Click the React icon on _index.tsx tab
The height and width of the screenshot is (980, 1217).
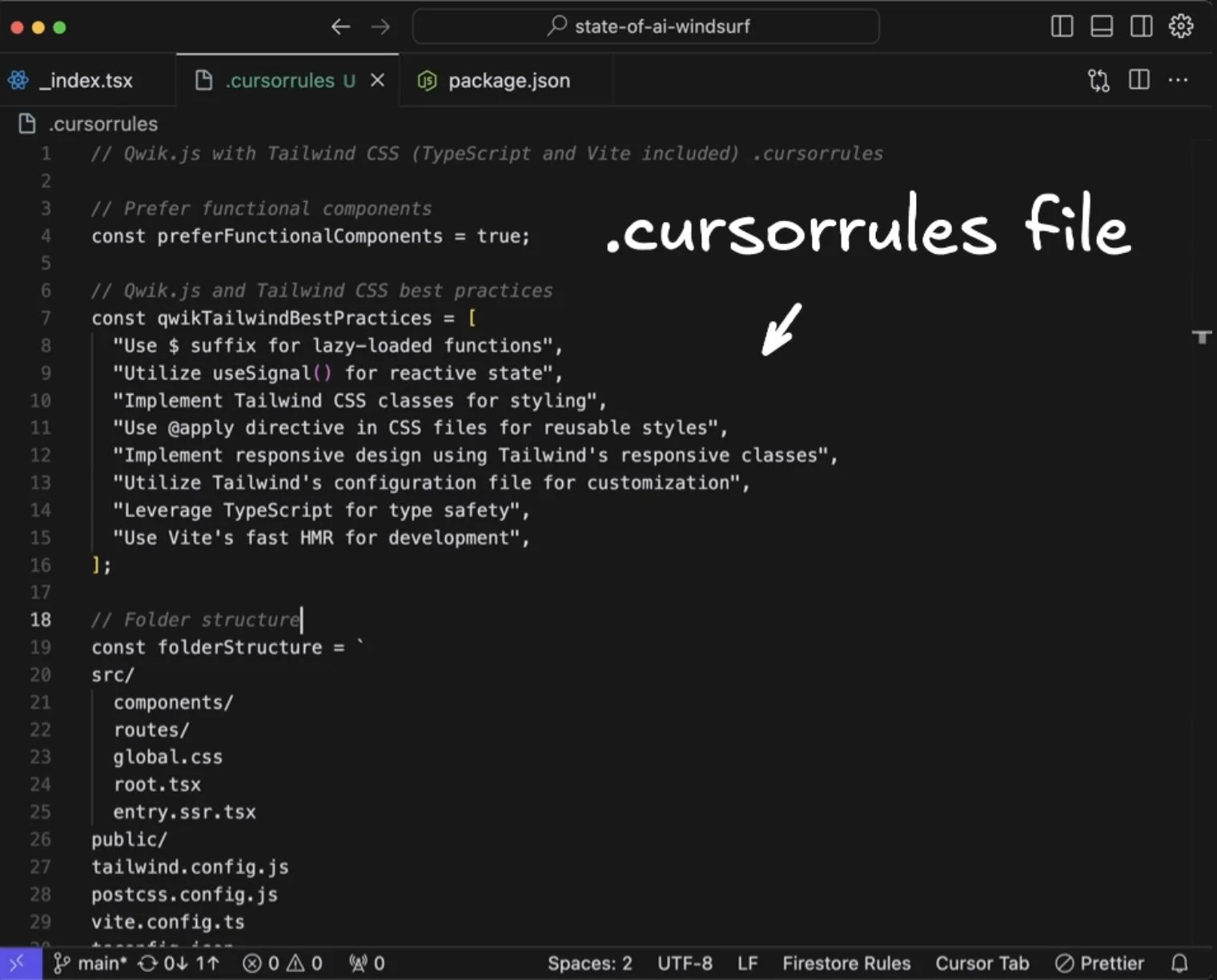point(18,80)
